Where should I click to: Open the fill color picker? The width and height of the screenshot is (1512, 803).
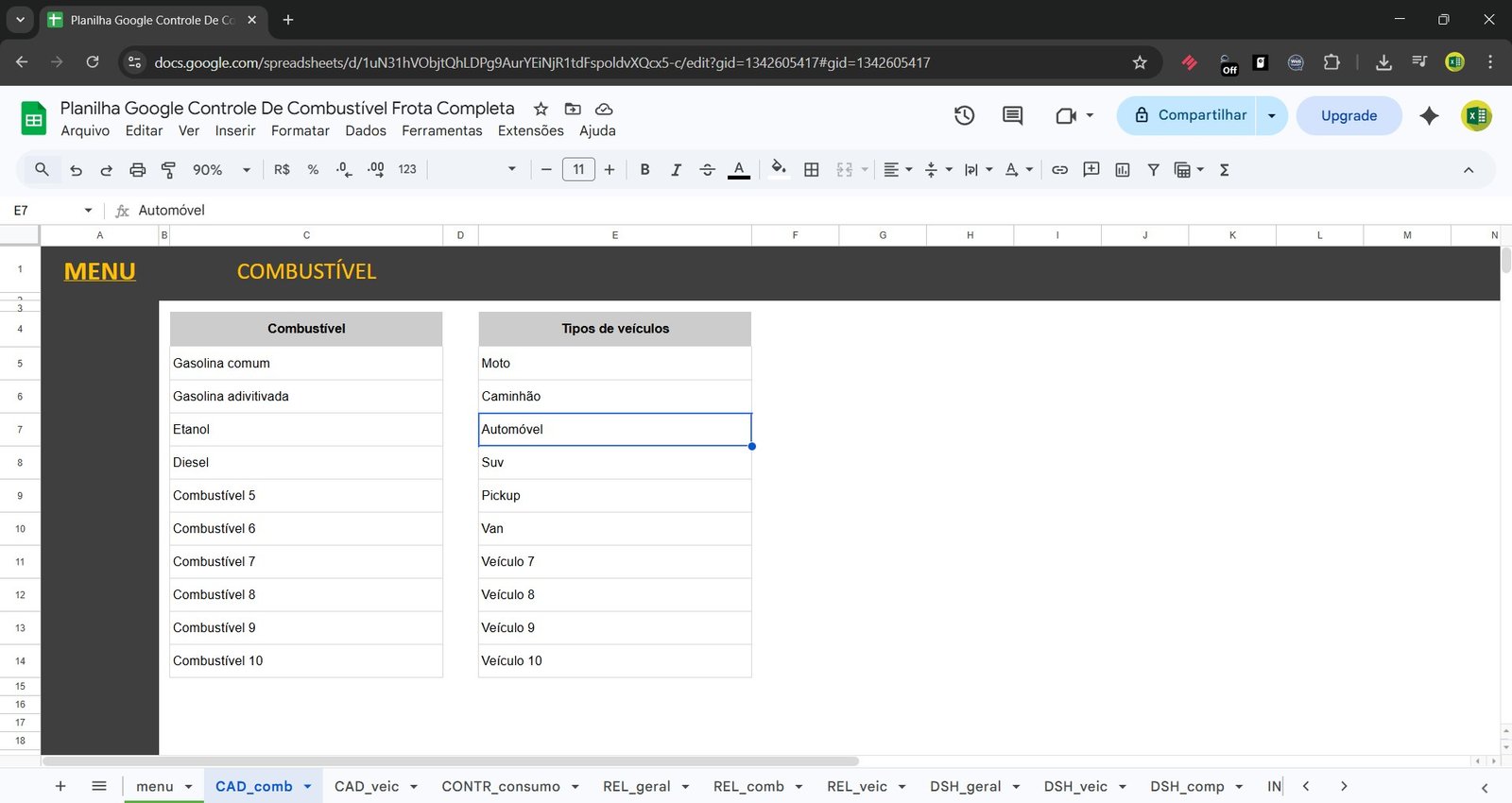[x=779, y=170]
